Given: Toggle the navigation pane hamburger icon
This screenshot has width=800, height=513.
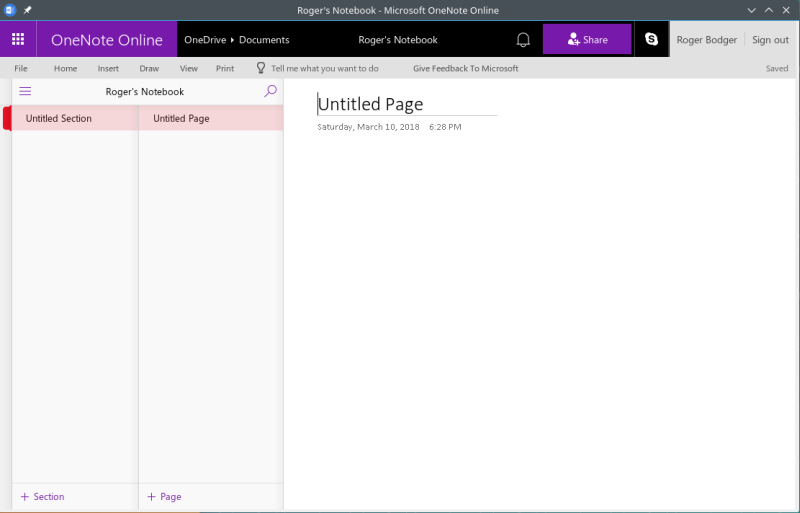Looking at the screenshot, I should point(25,91).
